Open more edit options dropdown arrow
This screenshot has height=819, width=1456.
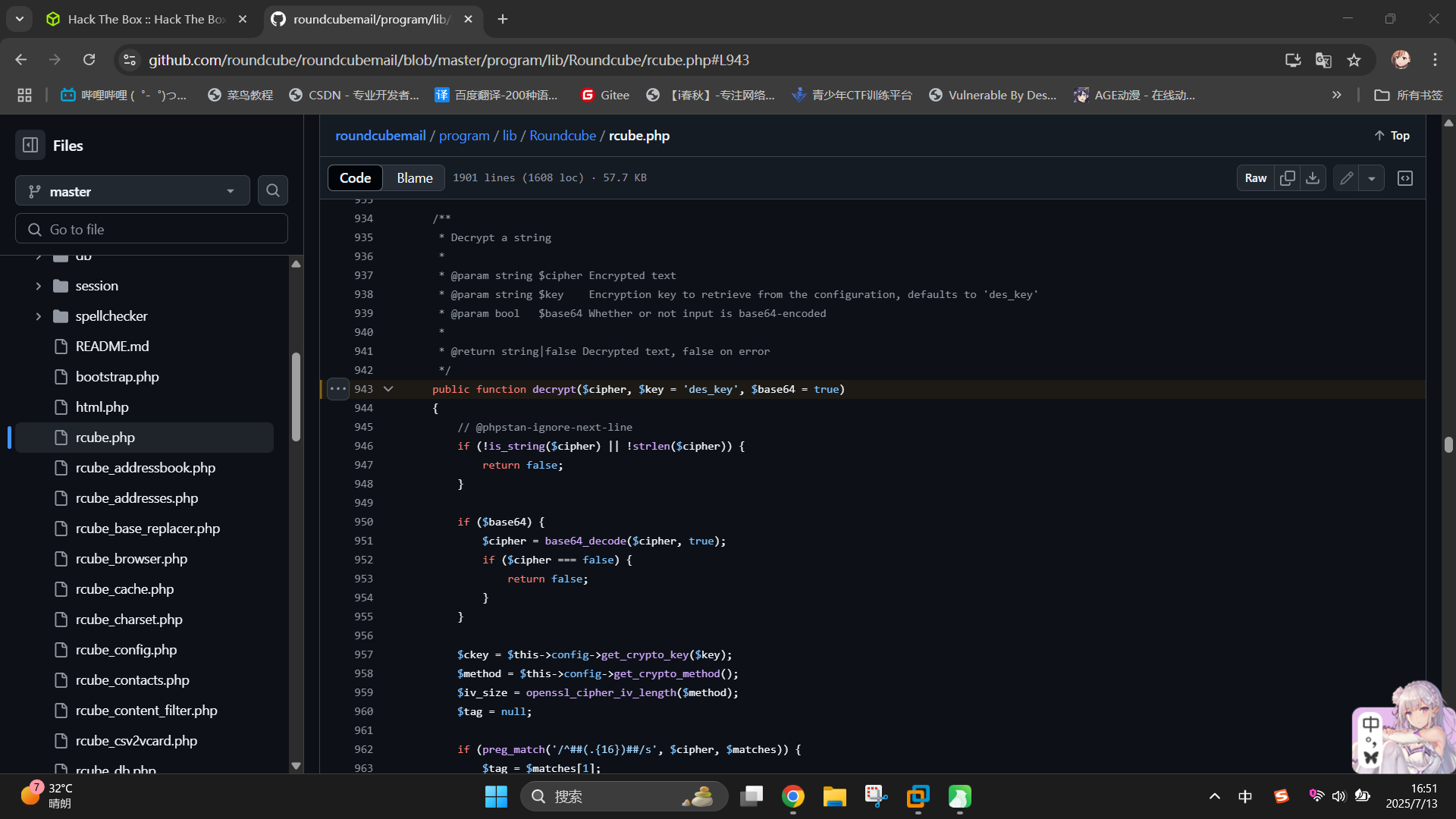coord(1371,178)
